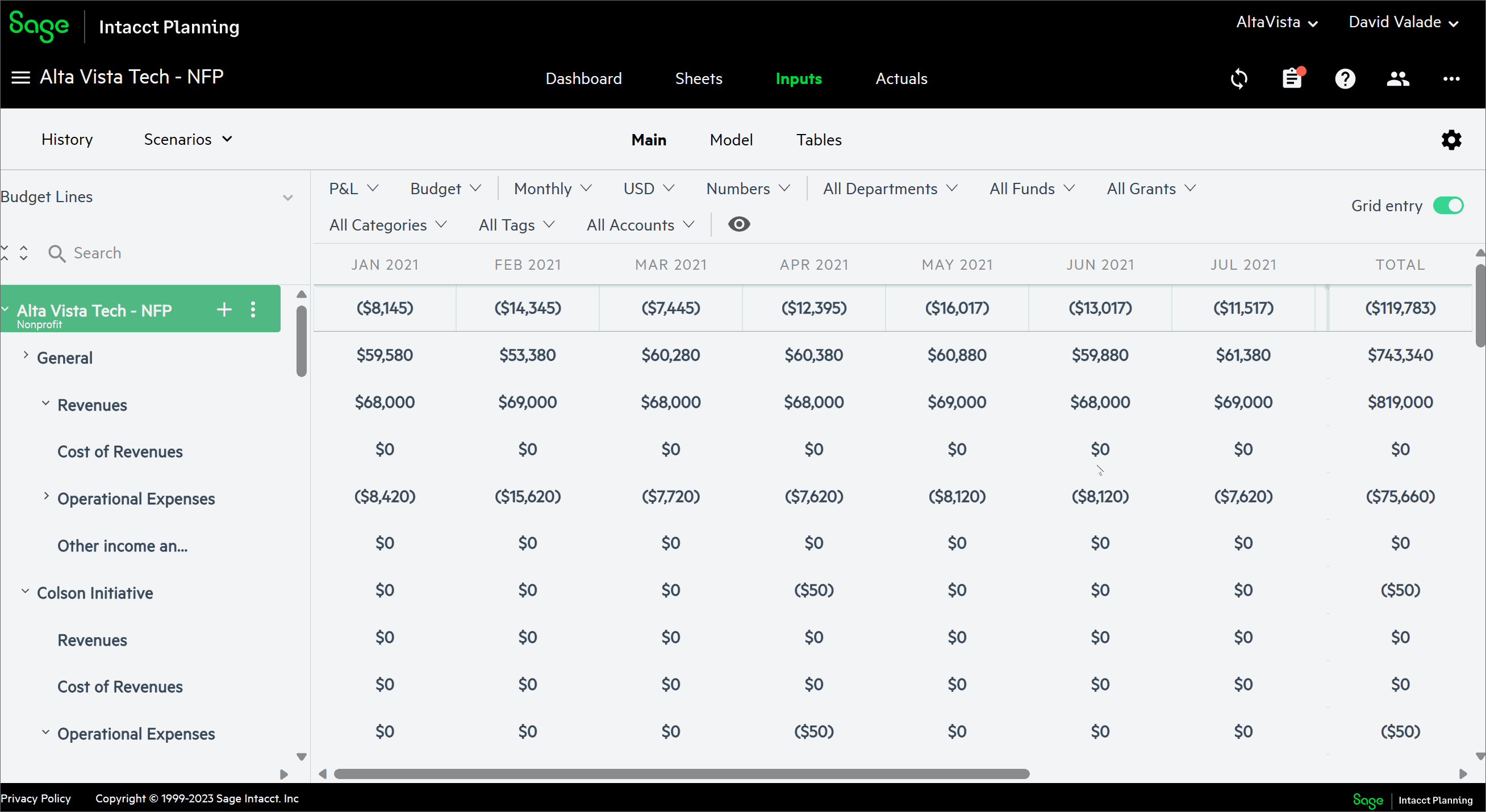This screenshot has height=812, width=1486.
Task: Open the History view
Action: [67, 140]
